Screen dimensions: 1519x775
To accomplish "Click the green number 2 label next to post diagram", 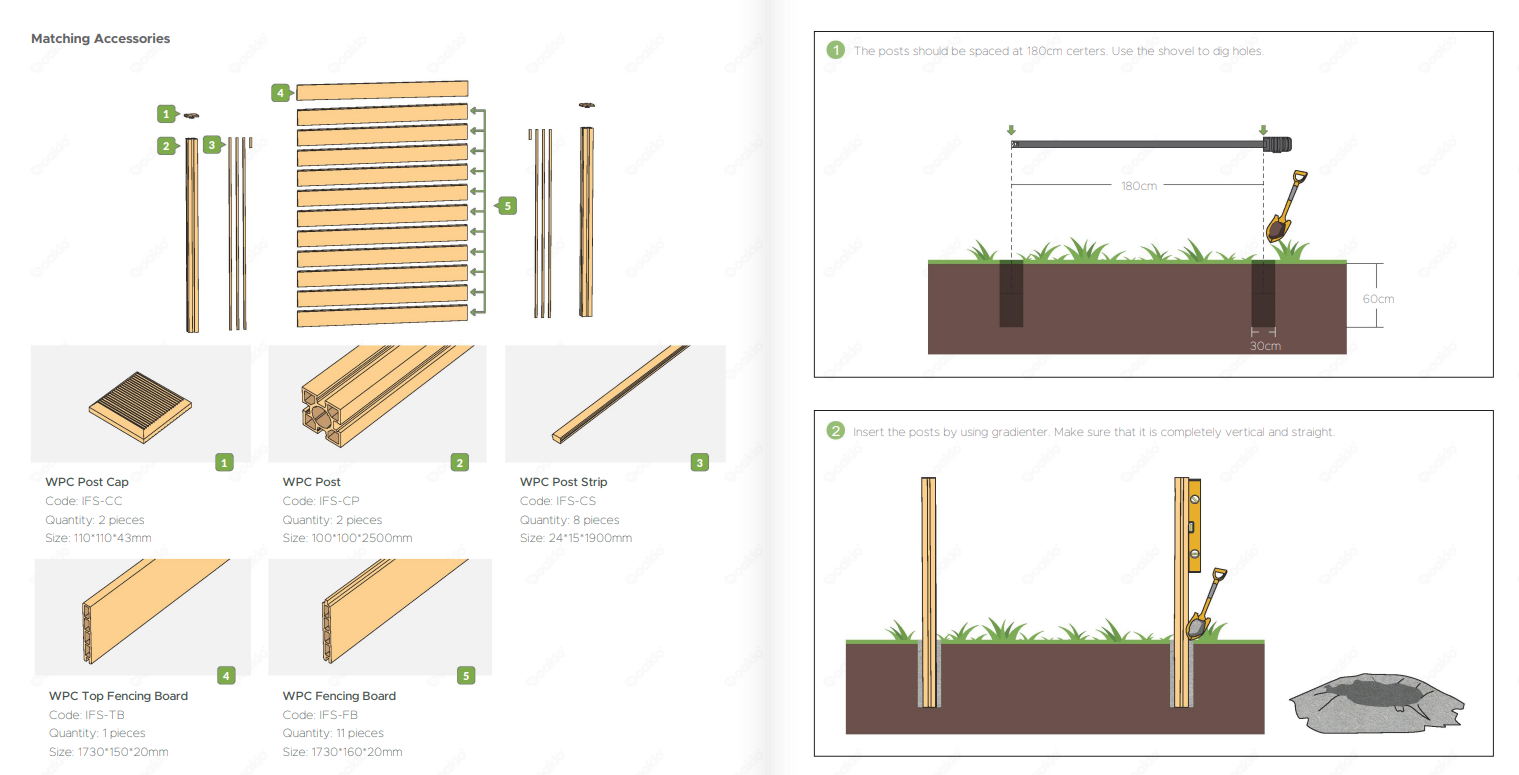I will pyautogui.click(x=166, y=146).
